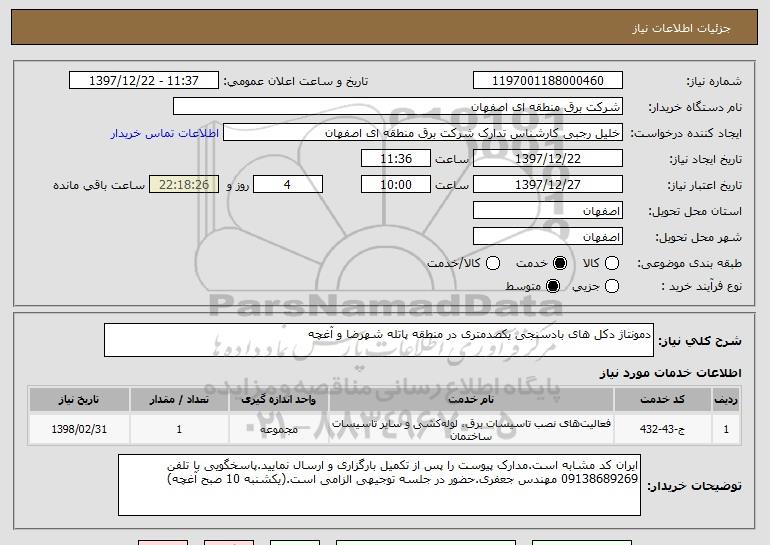The height and width of the screenshot is (545, 770).
Task: Select the کالا radio button
Action: point(612,263)
